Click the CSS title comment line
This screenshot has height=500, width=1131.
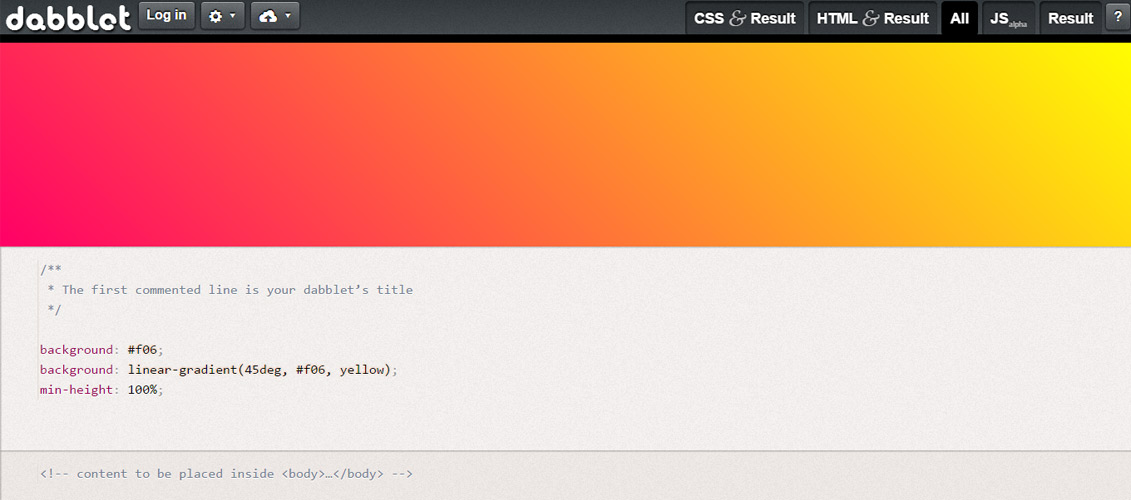tap(231, 290)
